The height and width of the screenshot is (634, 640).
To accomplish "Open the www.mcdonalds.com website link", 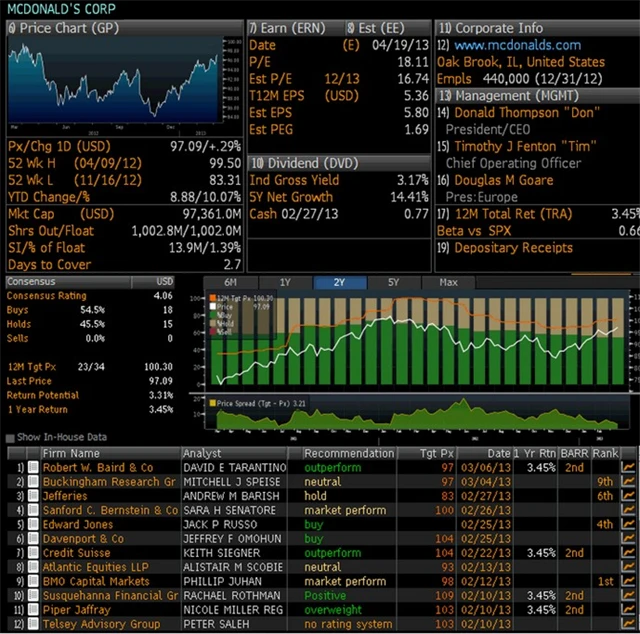I will pyautogui.click(x=517, y=45).
